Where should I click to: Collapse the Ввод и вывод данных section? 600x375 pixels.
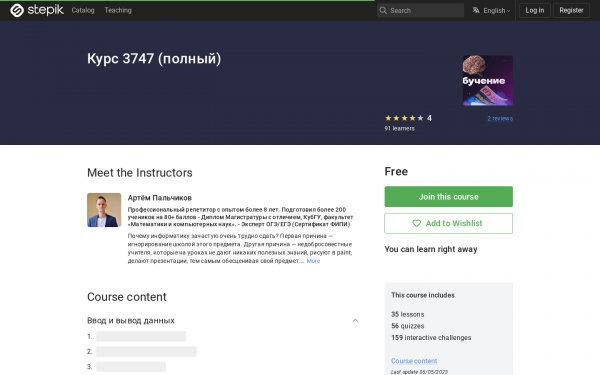[x=355, y=320]
